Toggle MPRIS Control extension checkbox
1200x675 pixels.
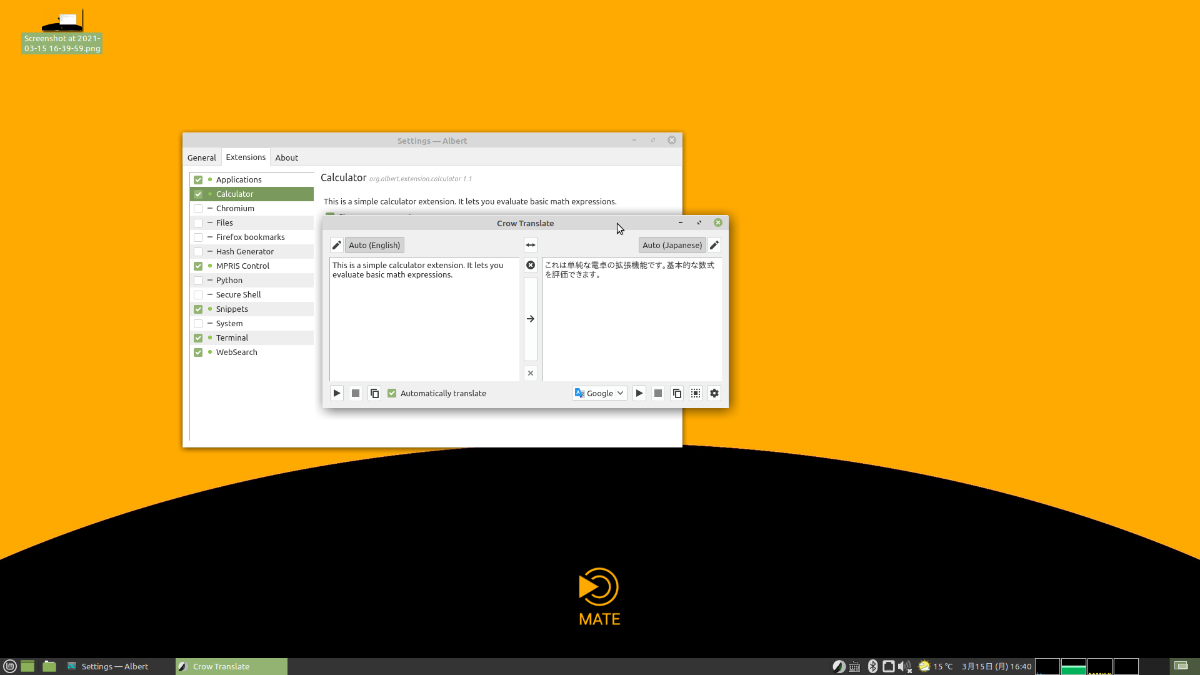click(x=198, y=266)
